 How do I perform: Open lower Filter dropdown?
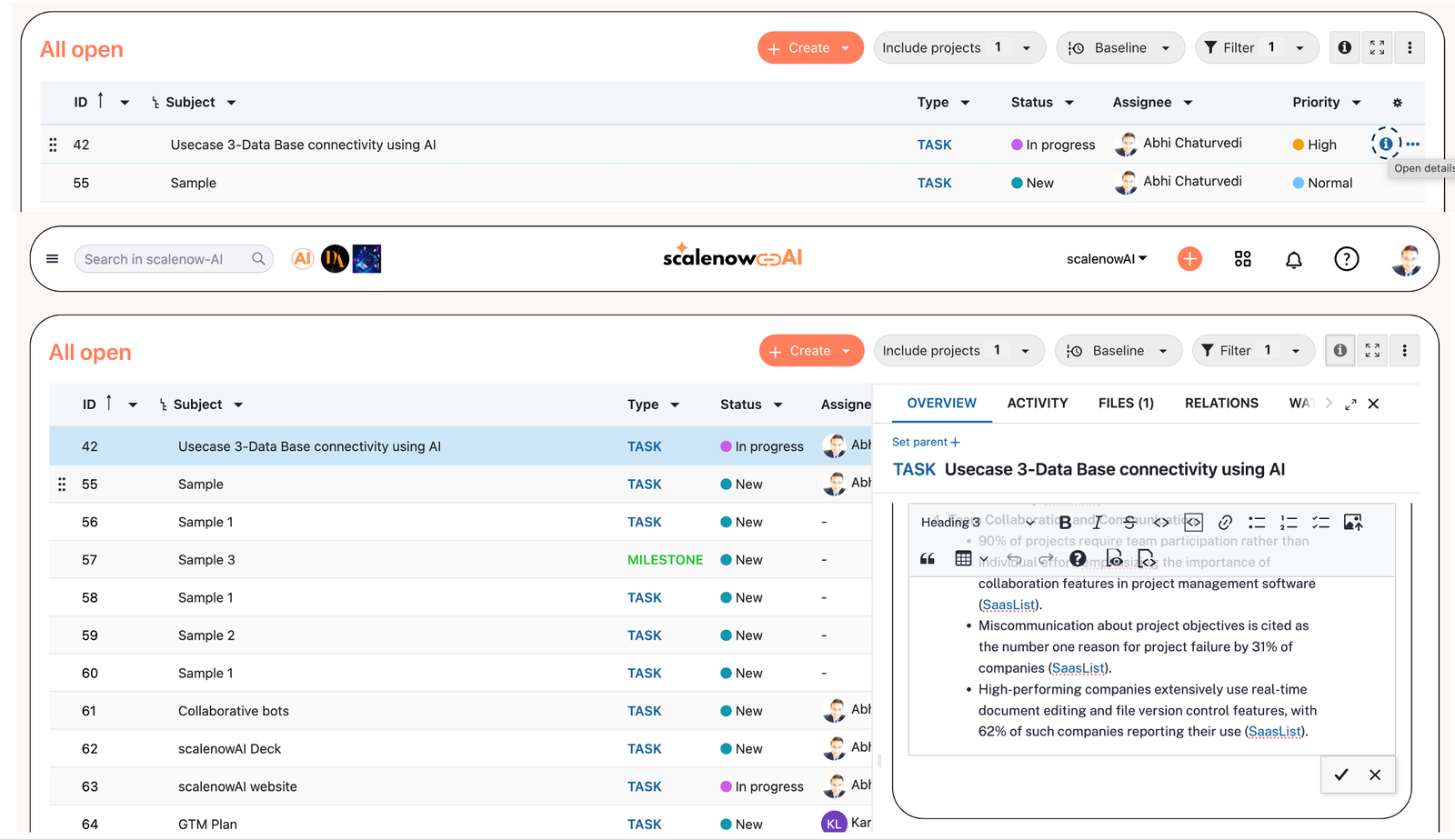click(1253, 351)
